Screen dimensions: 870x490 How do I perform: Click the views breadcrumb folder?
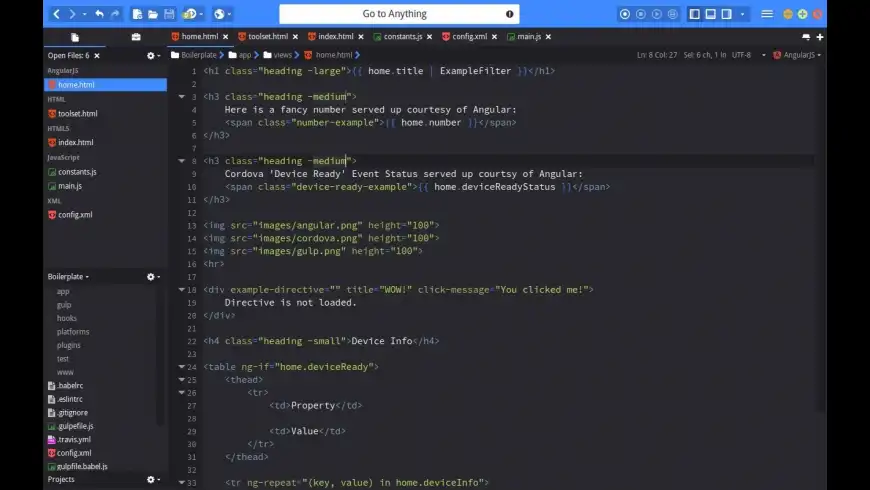coord(277,55)
